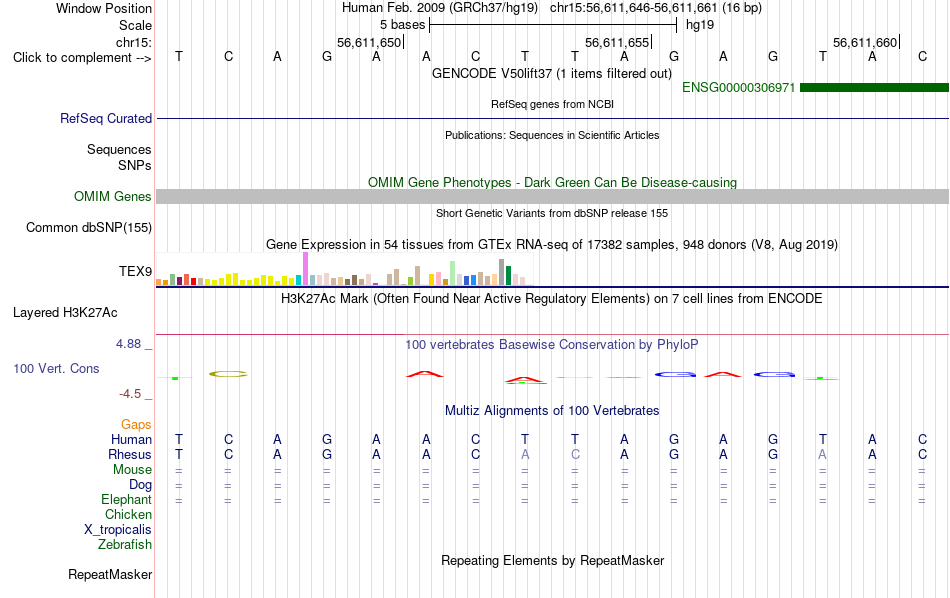The image size is (950, 598).
Task: Click the X_tropicalis species row label
Action: [118, 530]
